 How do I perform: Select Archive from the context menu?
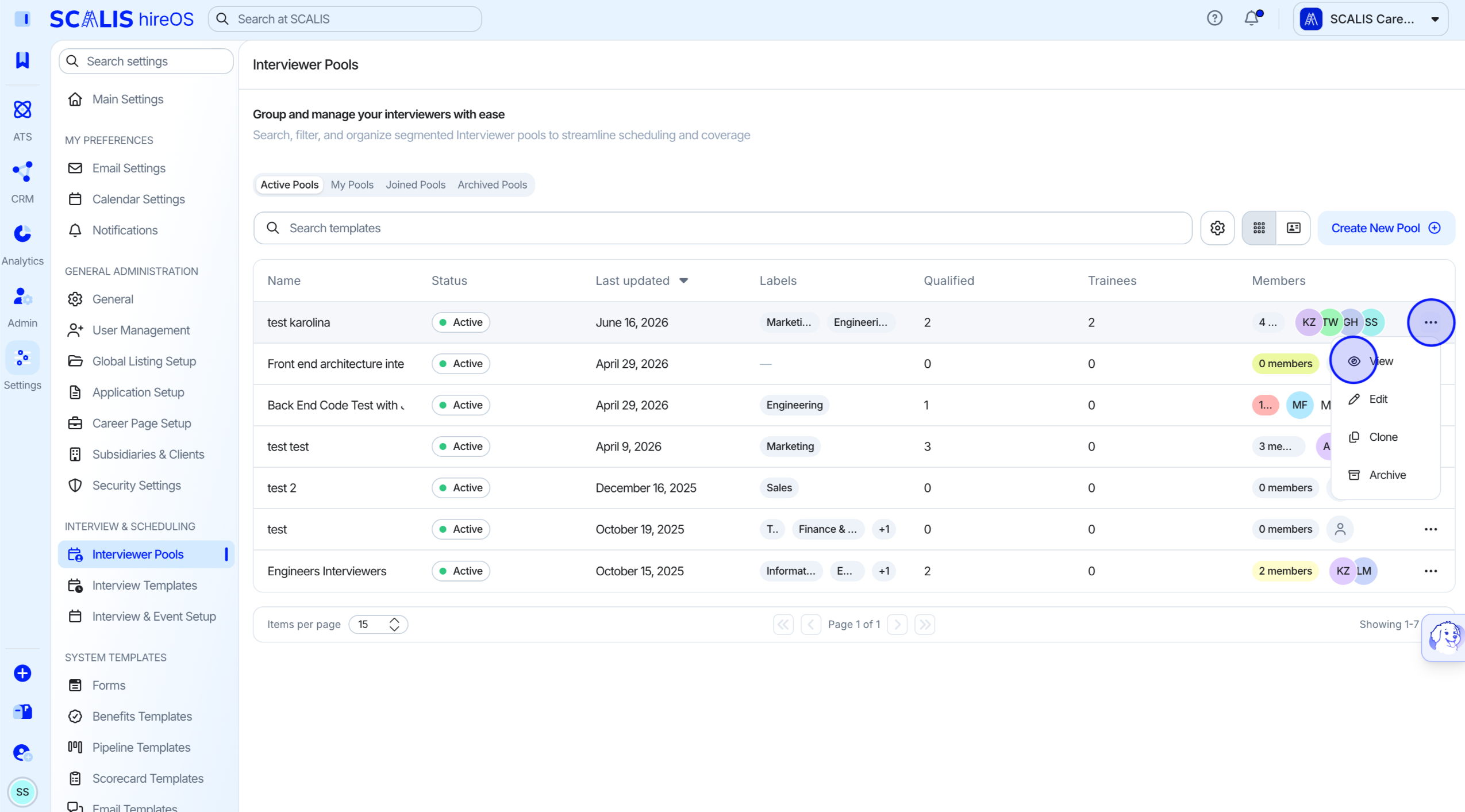1385,475
